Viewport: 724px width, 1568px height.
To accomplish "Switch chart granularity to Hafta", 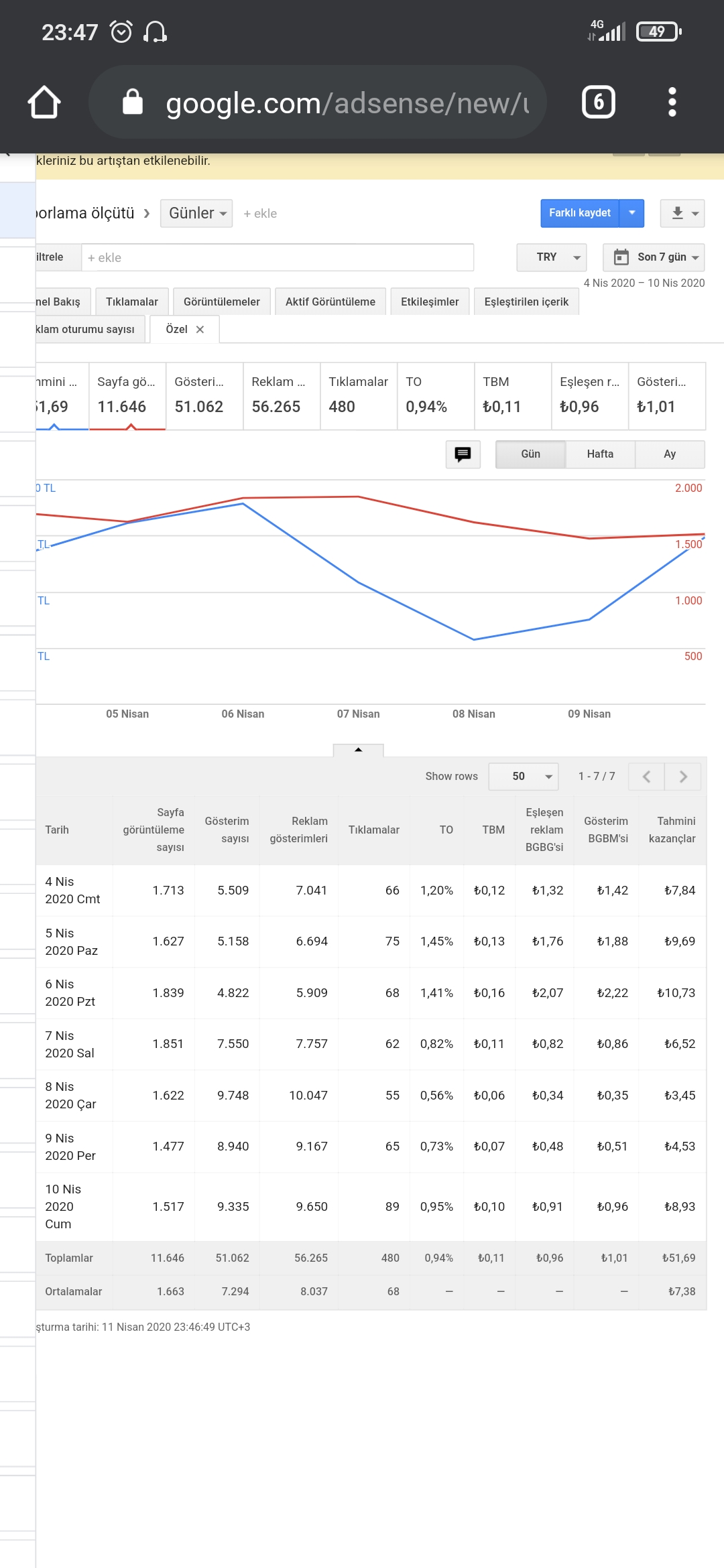I will pos(600,454).
